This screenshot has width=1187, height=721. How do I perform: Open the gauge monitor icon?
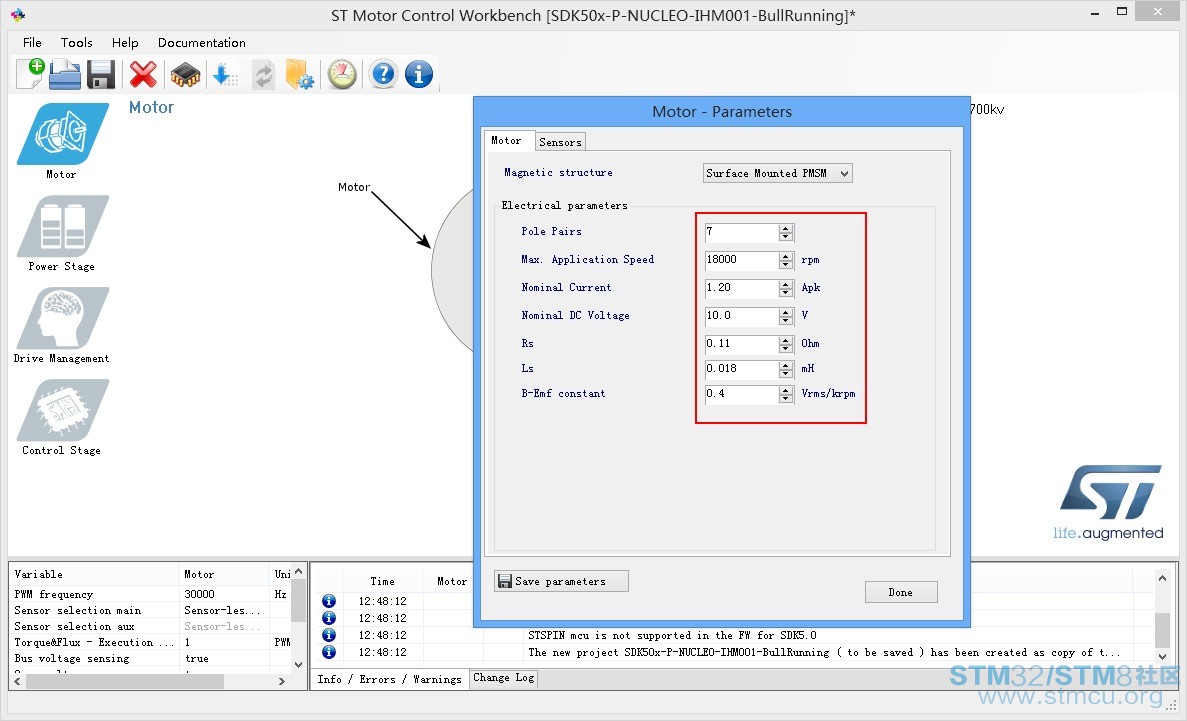pyautogui.click(x=342, y=74)
